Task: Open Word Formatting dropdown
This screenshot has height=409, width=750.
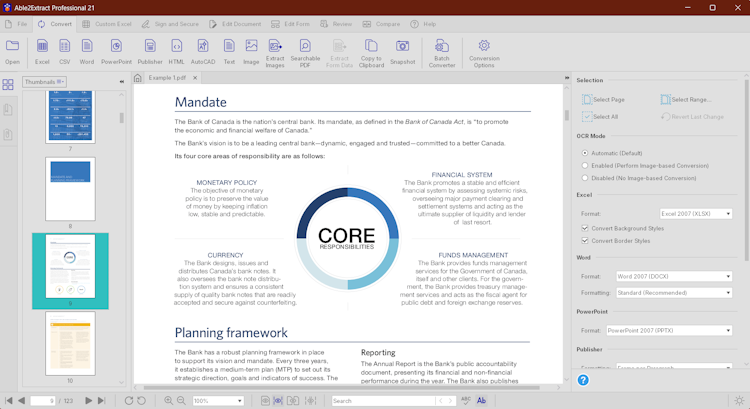Action: [674, 293]
